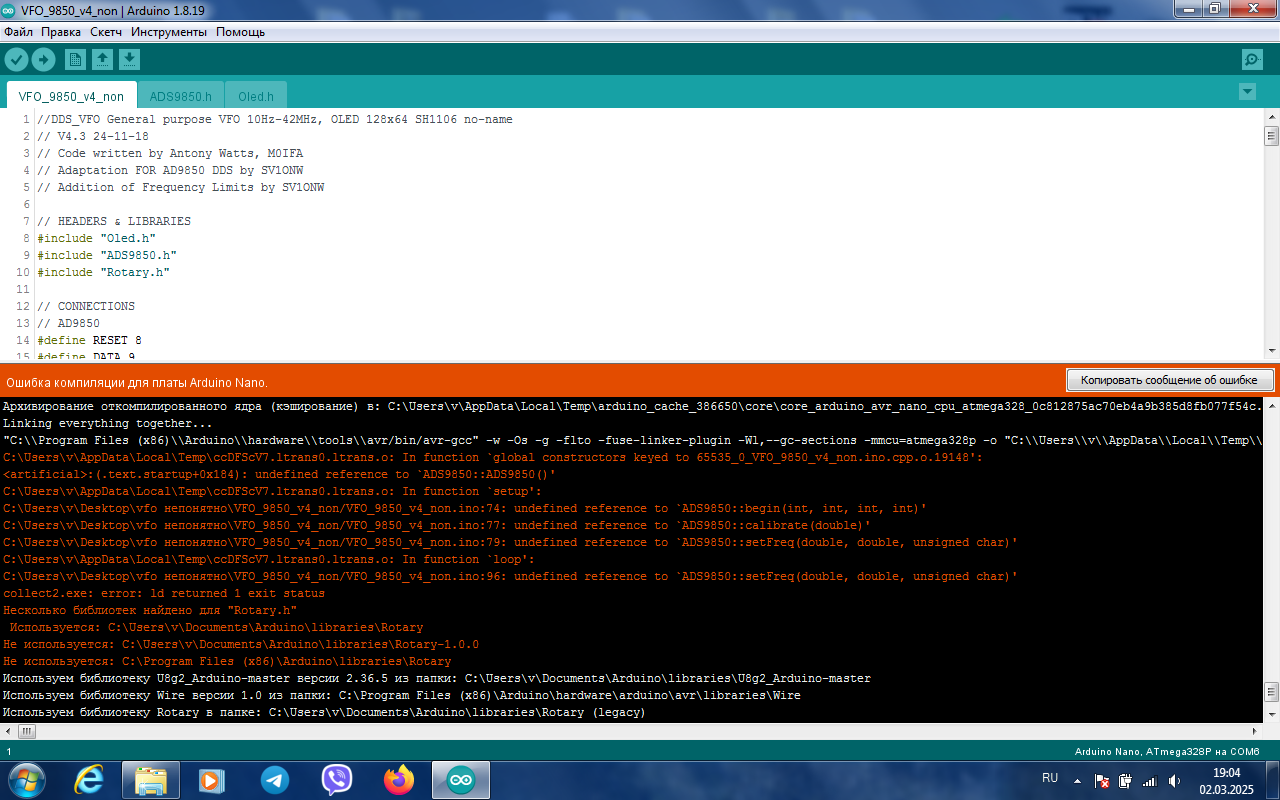Click the U8g2_Arduino-master library version line
1280x800 pixels.
pyautogui.click(x=437, y=678)
